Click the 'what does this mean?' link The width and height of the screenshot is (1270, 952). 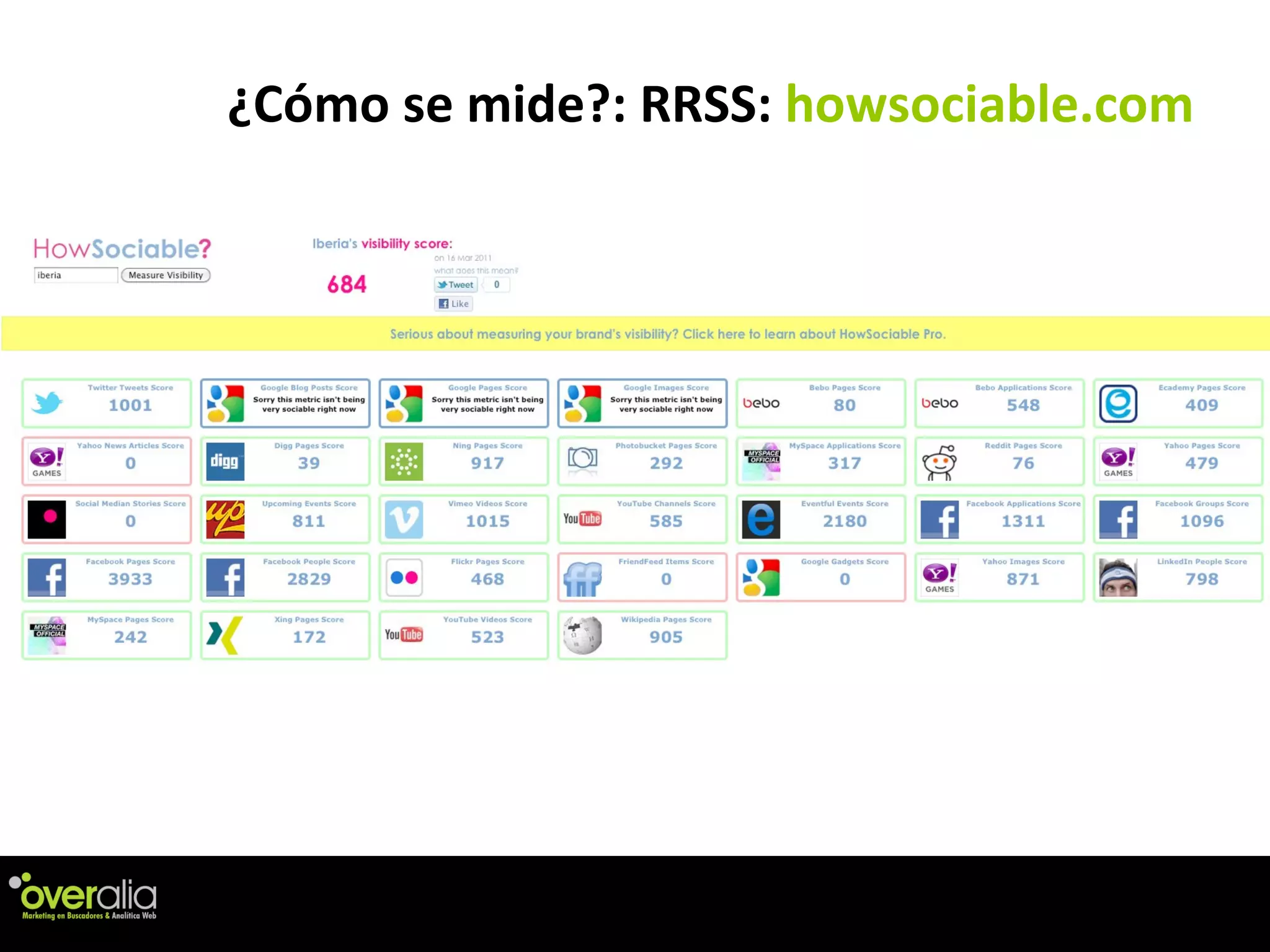pyautogui.click(x=476, y=271)
